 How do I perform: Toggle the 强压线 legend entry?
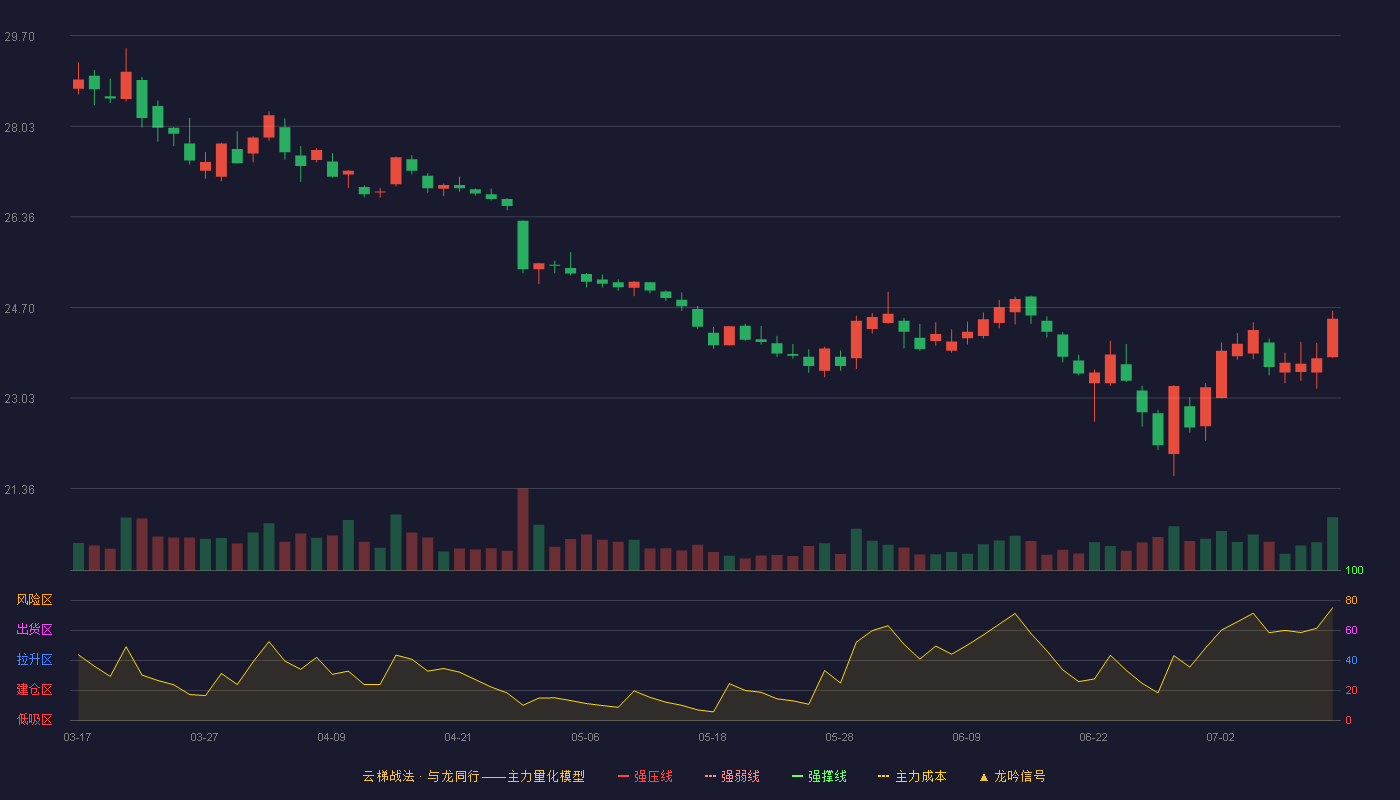[645, 776]
